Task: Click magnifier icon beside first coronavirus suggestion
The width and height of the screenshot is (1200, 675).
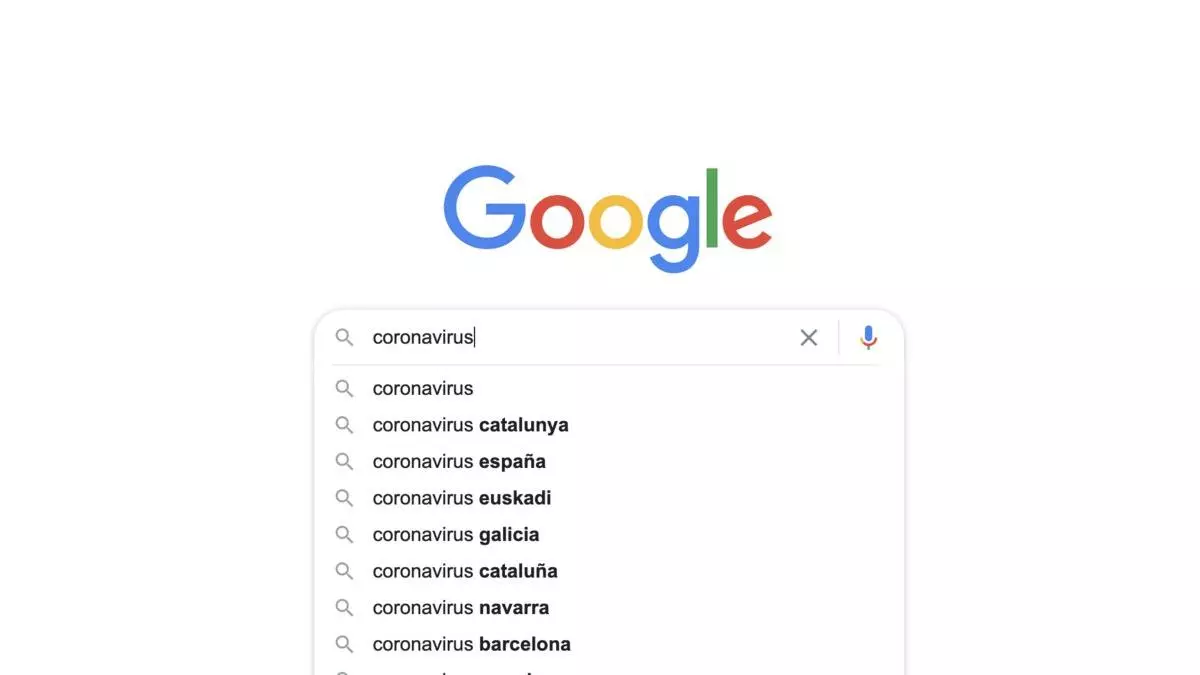Action: click(x=344, y=388)
